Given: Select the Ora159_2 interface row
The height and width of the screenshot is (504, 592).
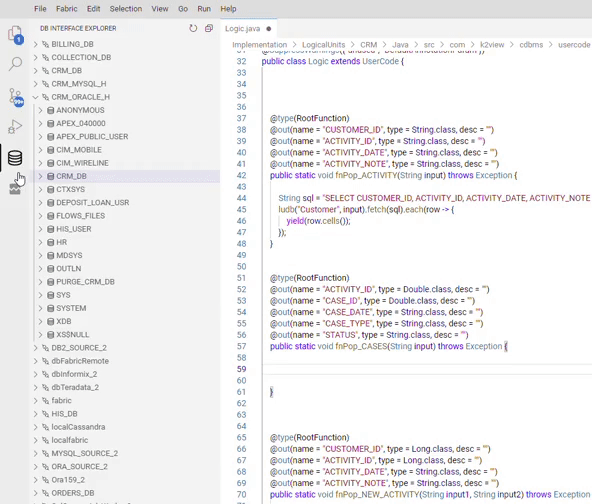Looking at the screenshot, I should pos(125,480).
